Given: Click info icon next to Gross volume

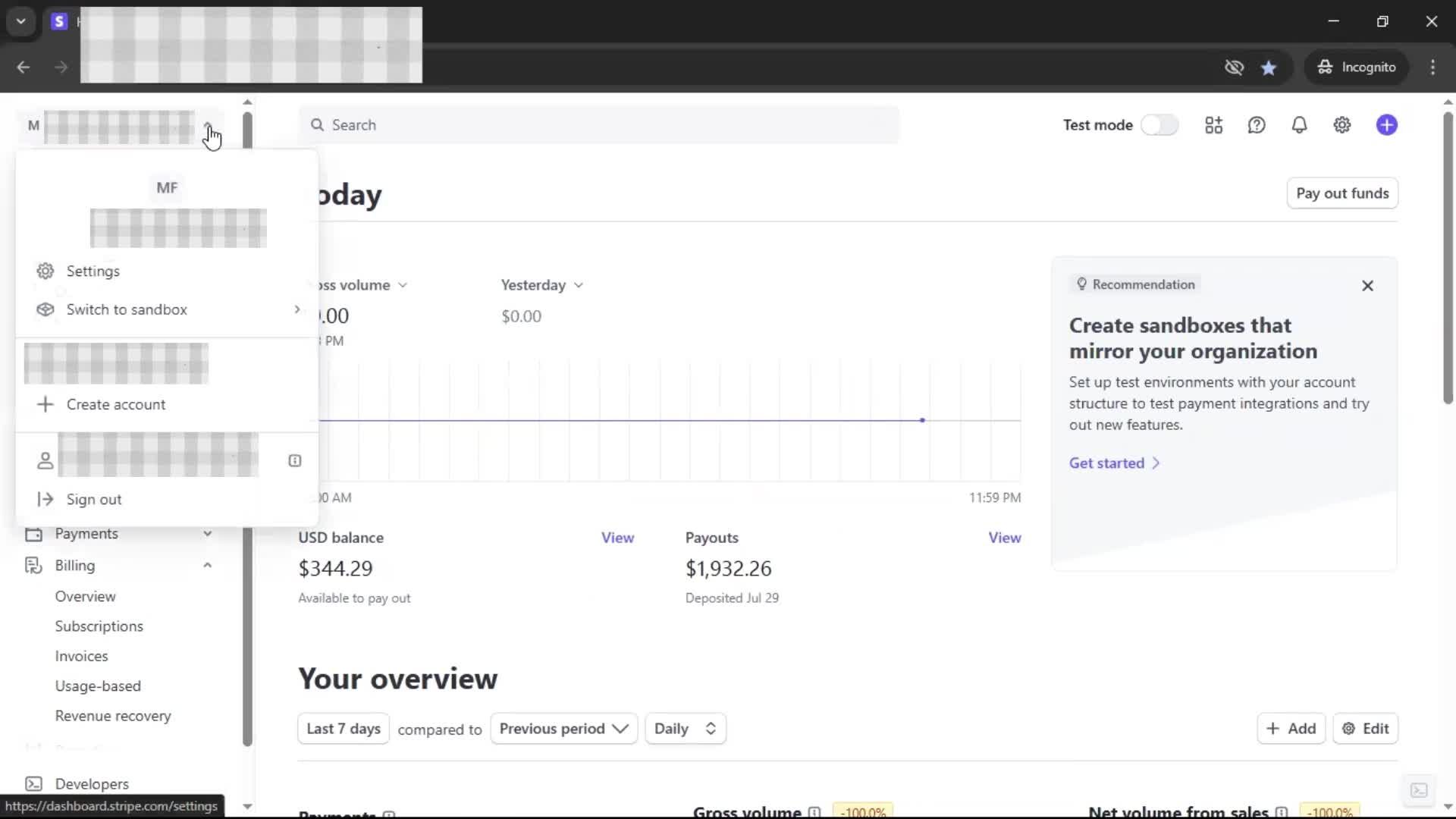Looking at the screenshot, I should 814,812.
